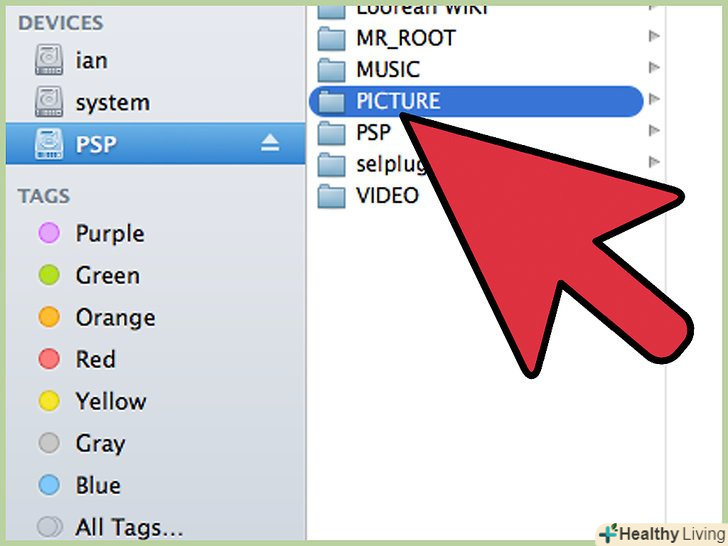Filter by the Green tag

click(89, 275)
